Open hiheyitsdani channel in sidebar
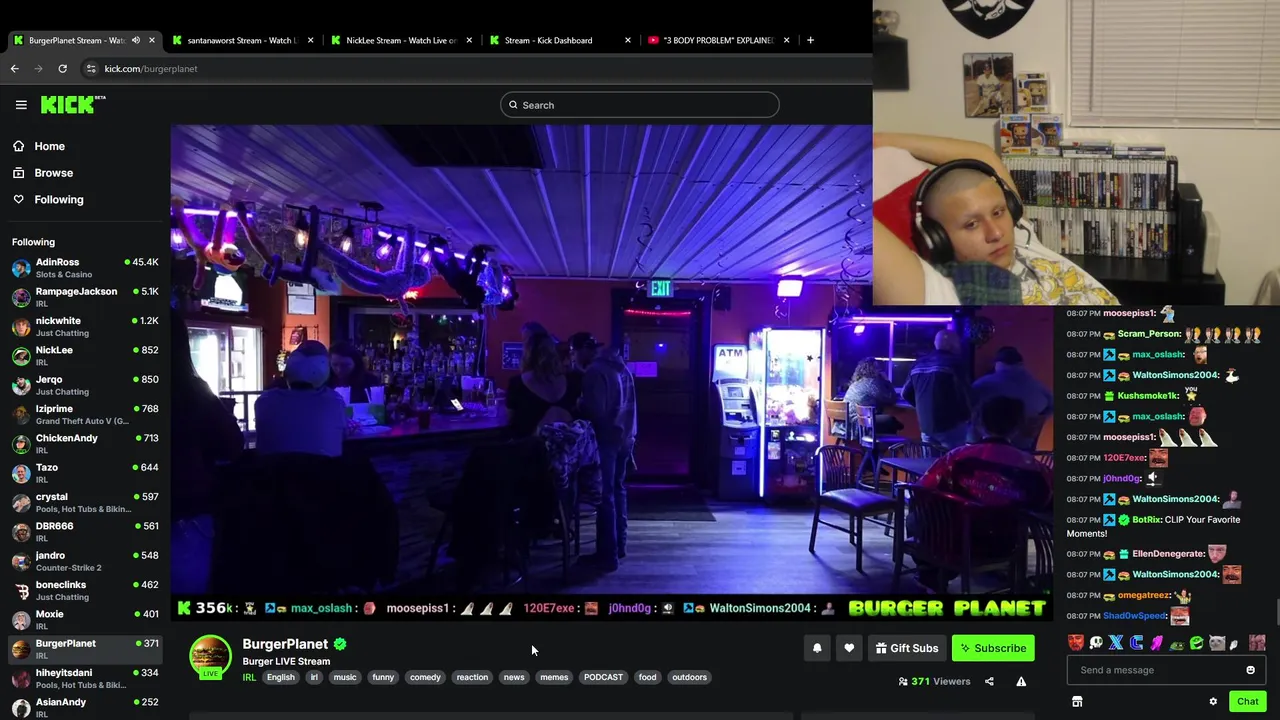This screenshot has height=720, width=1280. 85,678
